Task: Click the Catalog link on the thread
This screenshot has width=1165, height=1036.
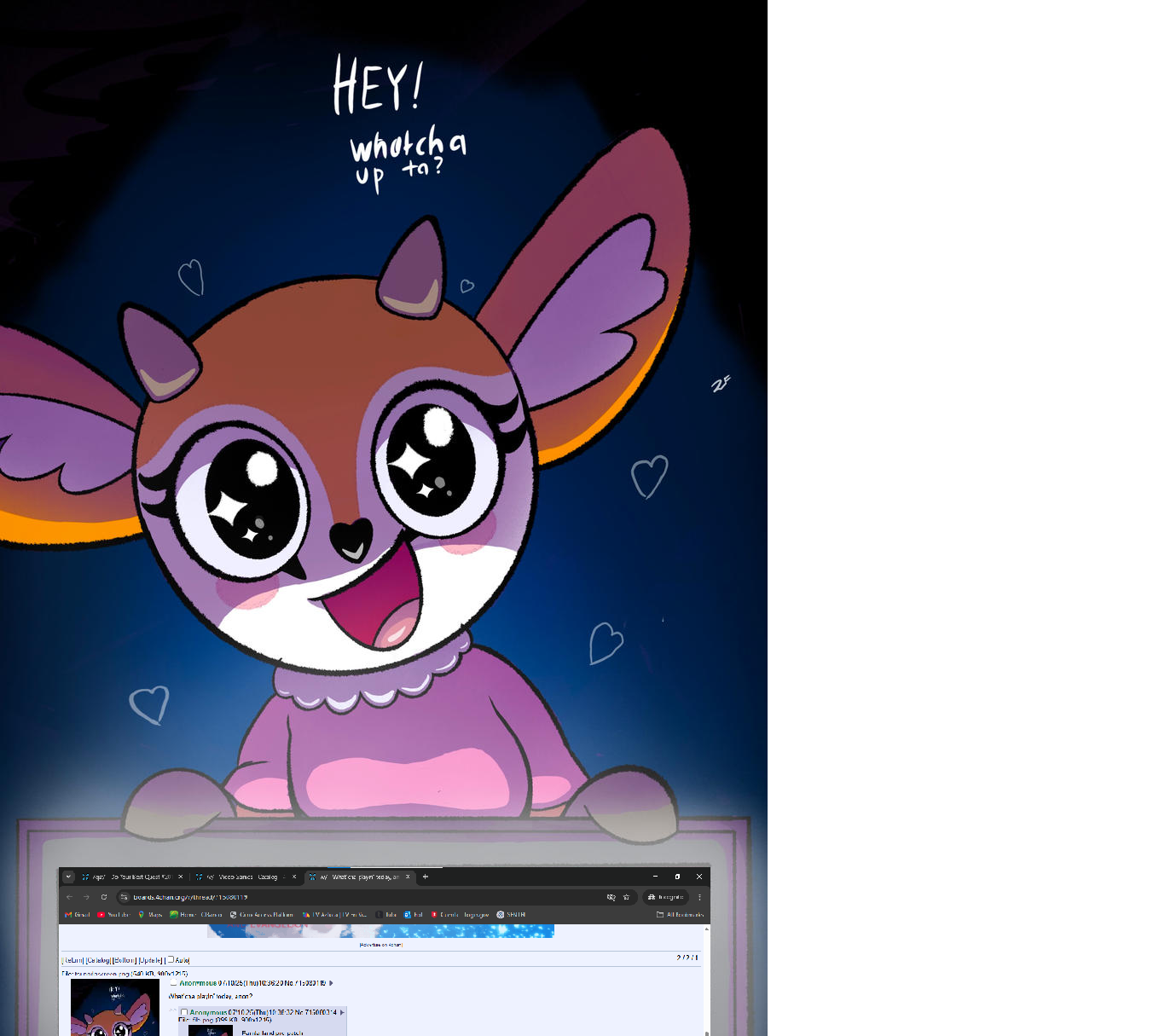Action: pos(98,960)
